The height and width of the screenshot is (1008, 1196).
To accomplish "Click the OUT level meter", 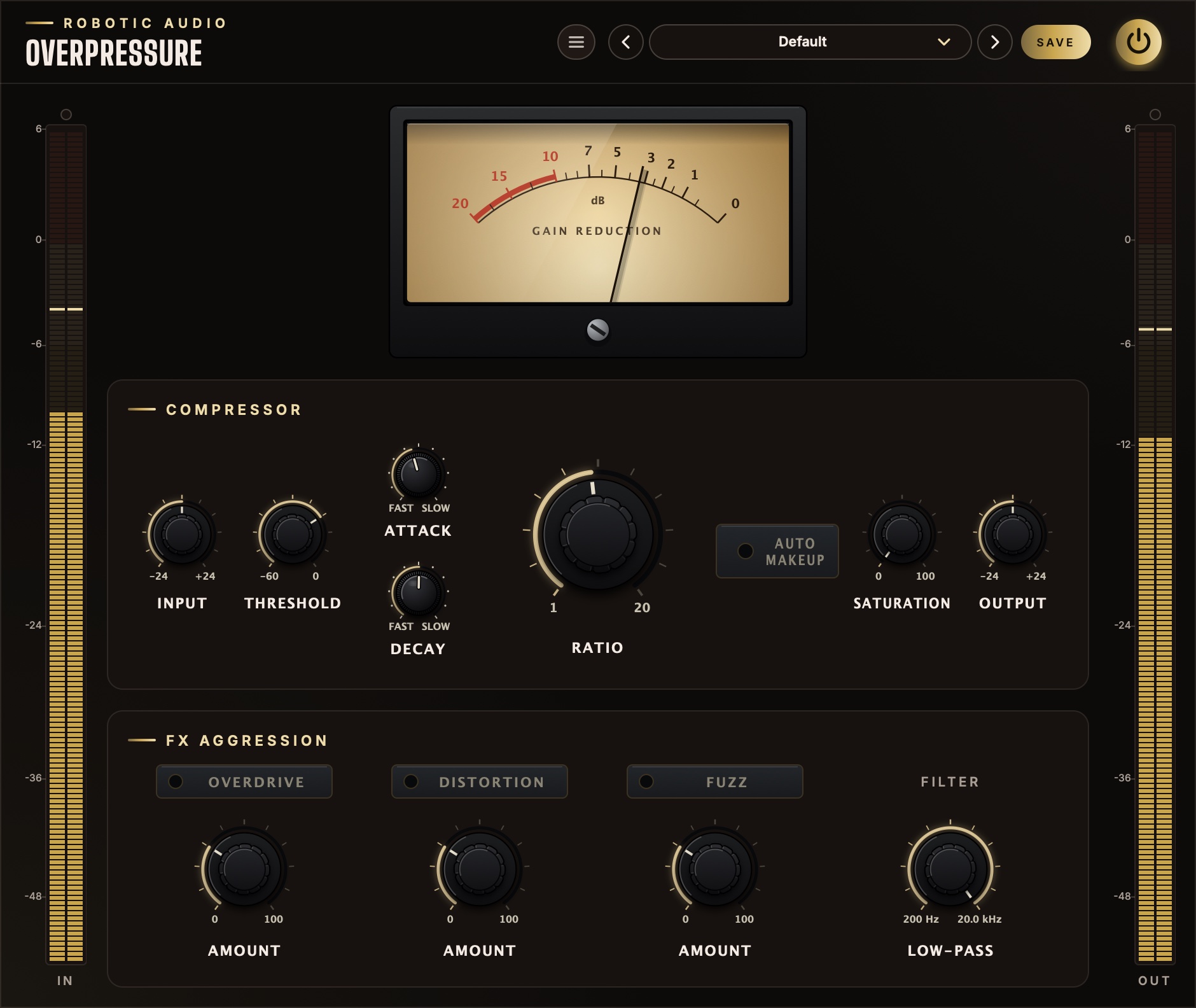I will 1155,545.
